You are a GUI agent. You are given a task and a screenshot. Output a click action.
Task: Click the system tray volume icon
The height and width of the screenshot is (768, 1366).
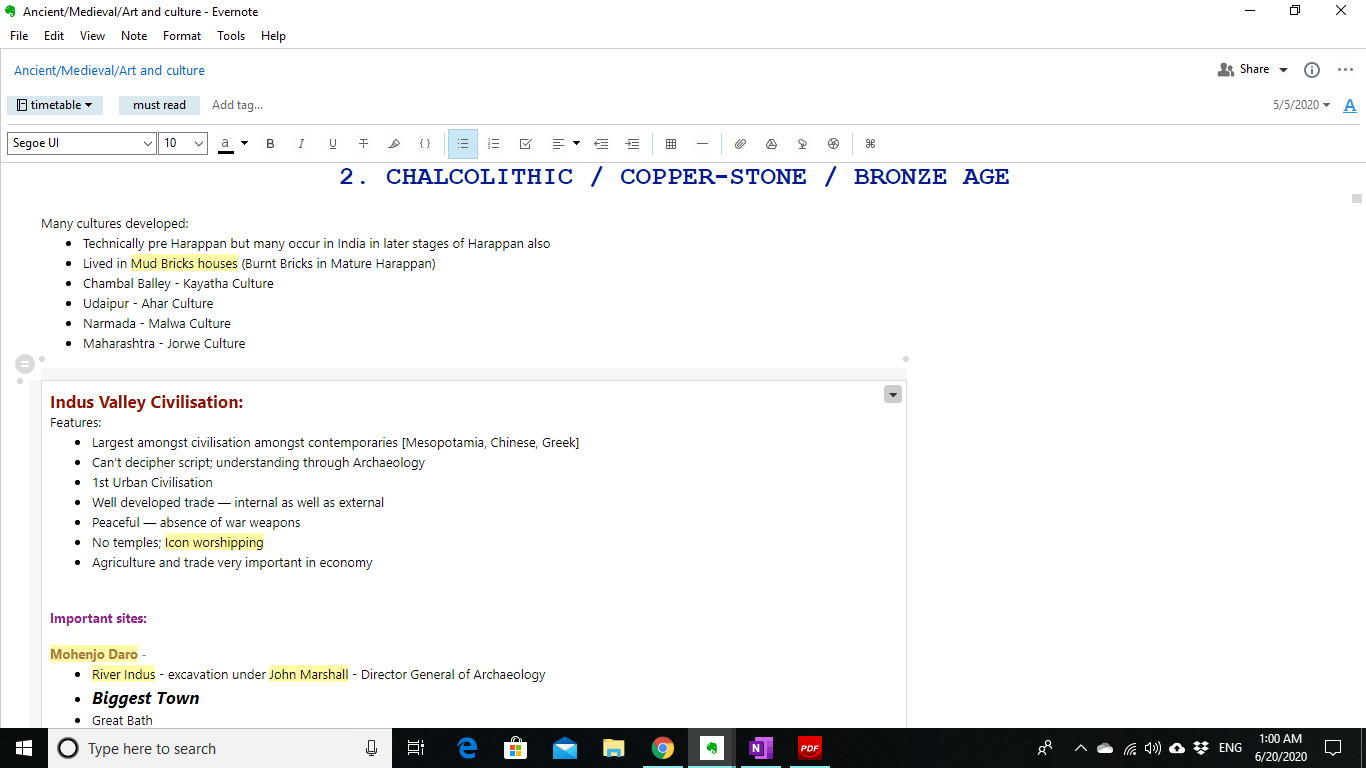[x=1153, y=748]
